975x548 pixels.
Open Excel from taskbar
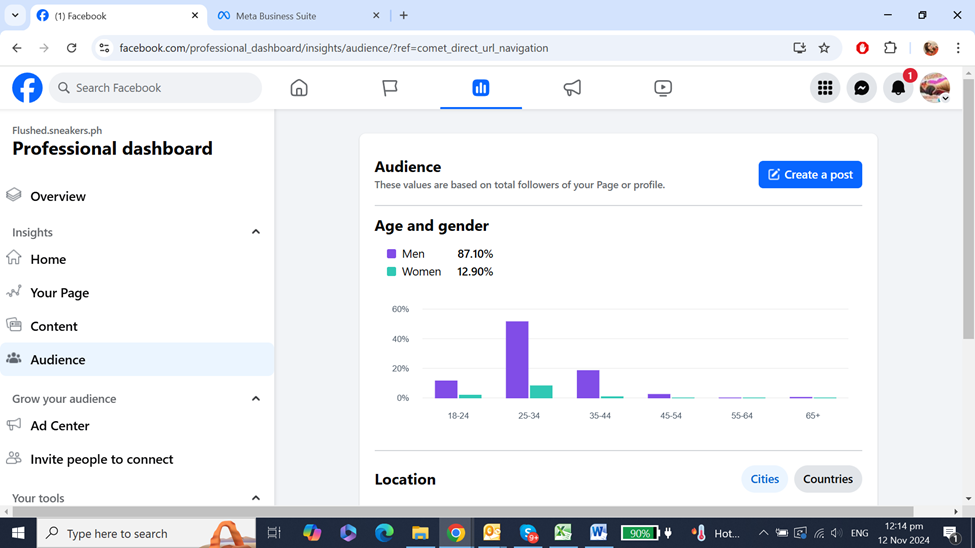[x=563, y=533]
